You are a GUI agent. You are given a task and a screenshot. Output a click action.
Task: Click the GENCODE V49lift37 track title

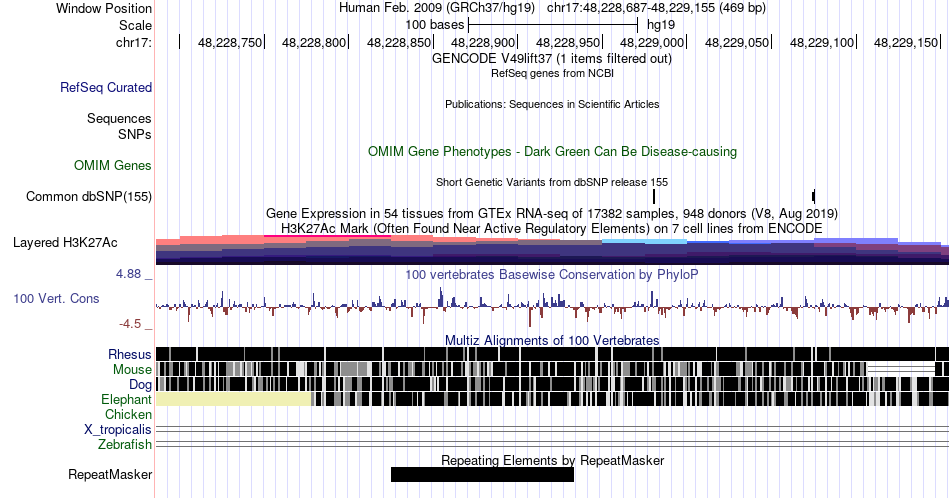coord(552,59)
